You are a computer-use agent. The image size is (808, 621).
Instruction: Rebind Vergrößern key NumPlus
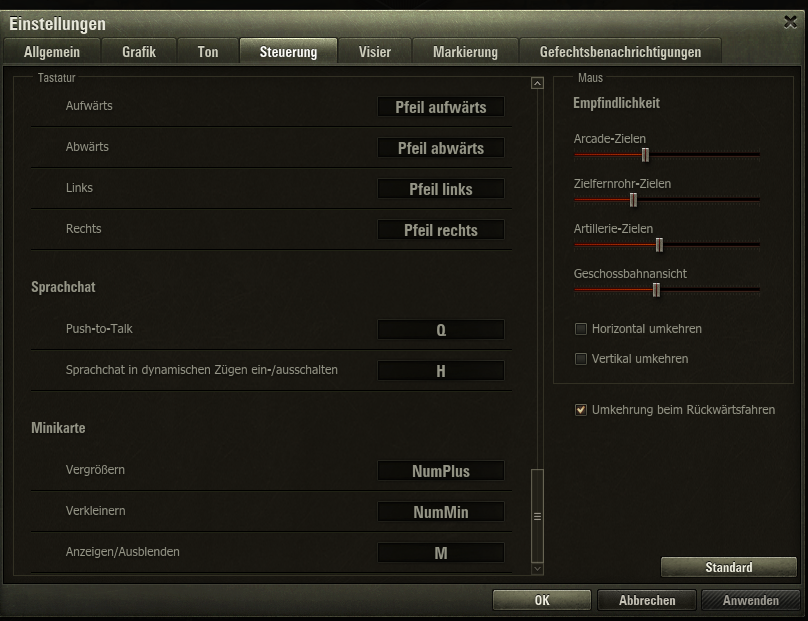click(441, 471)
